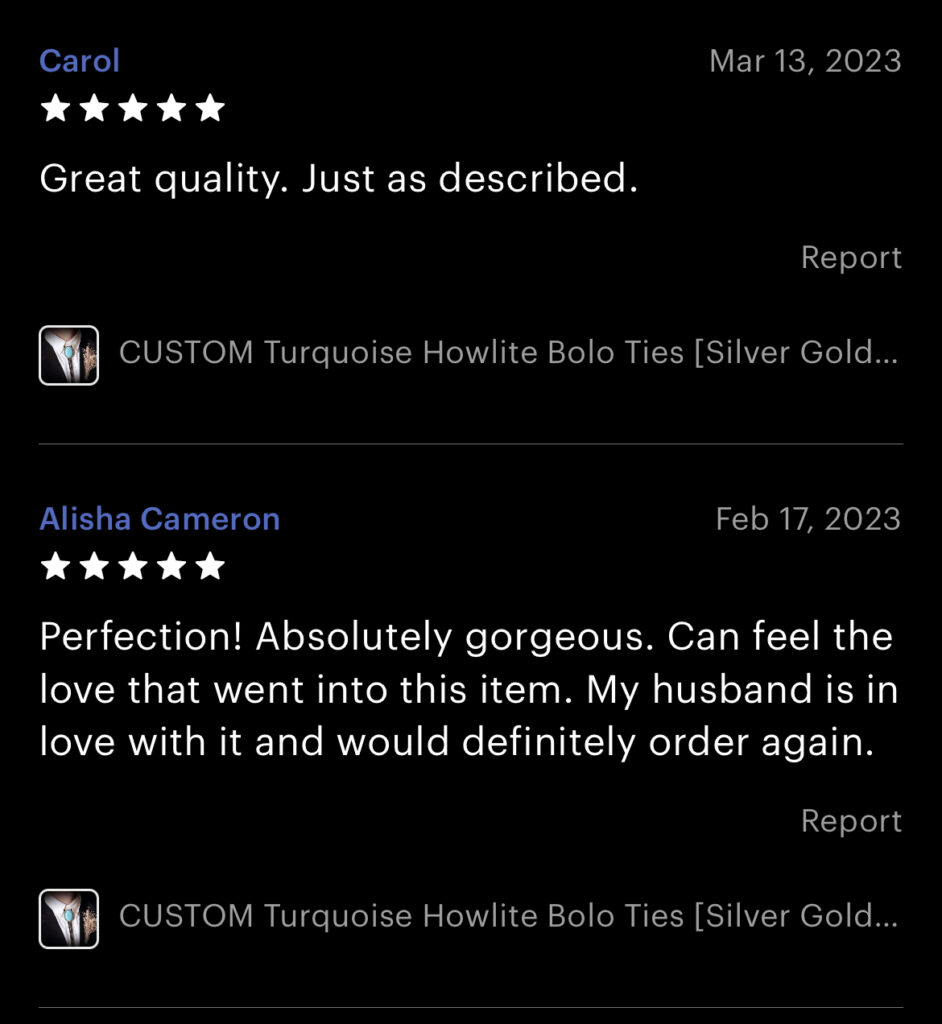Image resolution: width=942 pixels, height=1024 pixels.
Task: Open CUSTOM Turquoise Howlite listing below Carol's review
Action: tap(508, 353)
